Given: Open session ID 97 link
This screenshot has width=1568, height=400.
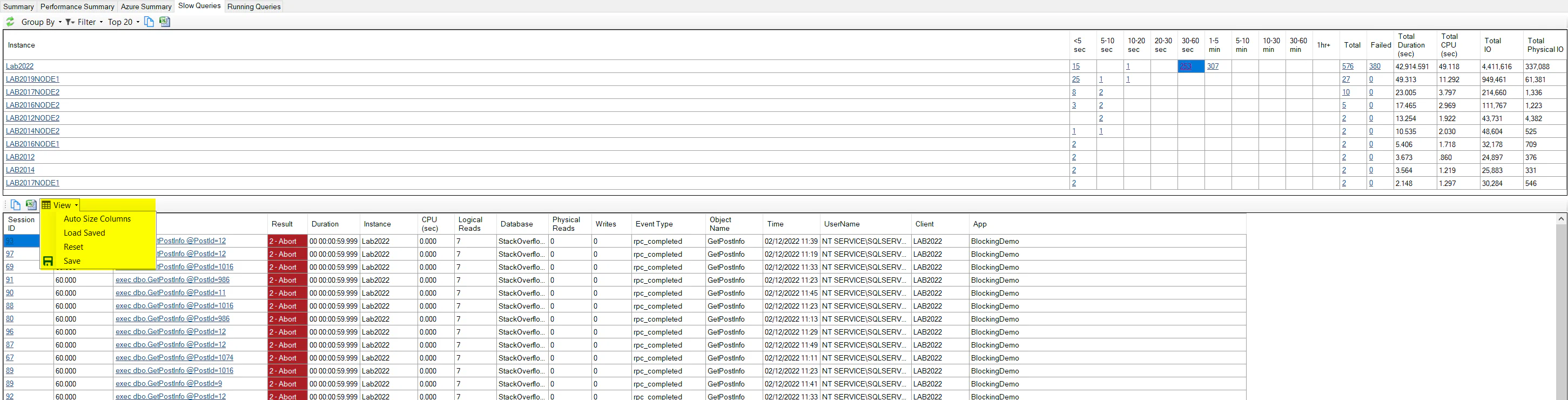Looking at the screenshot, I should click(10, 254).
